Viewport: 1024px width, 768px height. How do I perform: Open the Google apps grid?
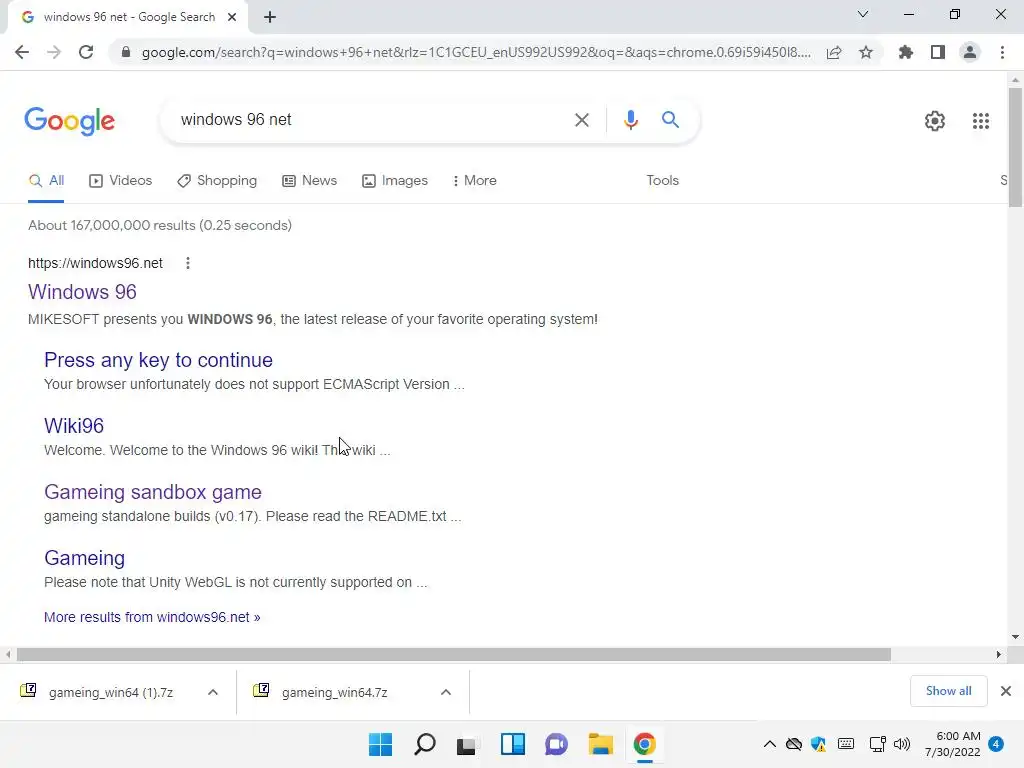980,121
